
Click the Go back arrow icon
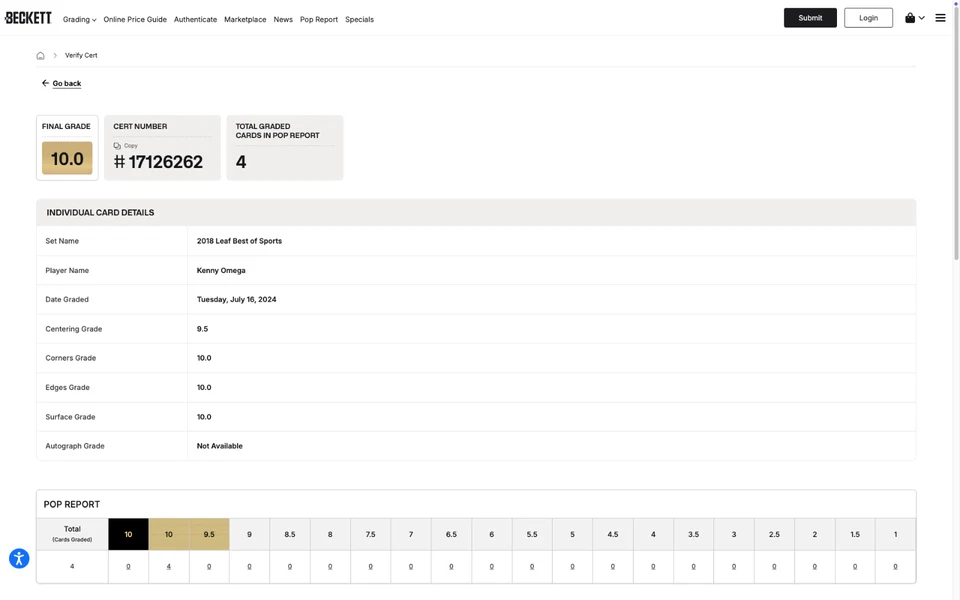(x=45, y=83)
